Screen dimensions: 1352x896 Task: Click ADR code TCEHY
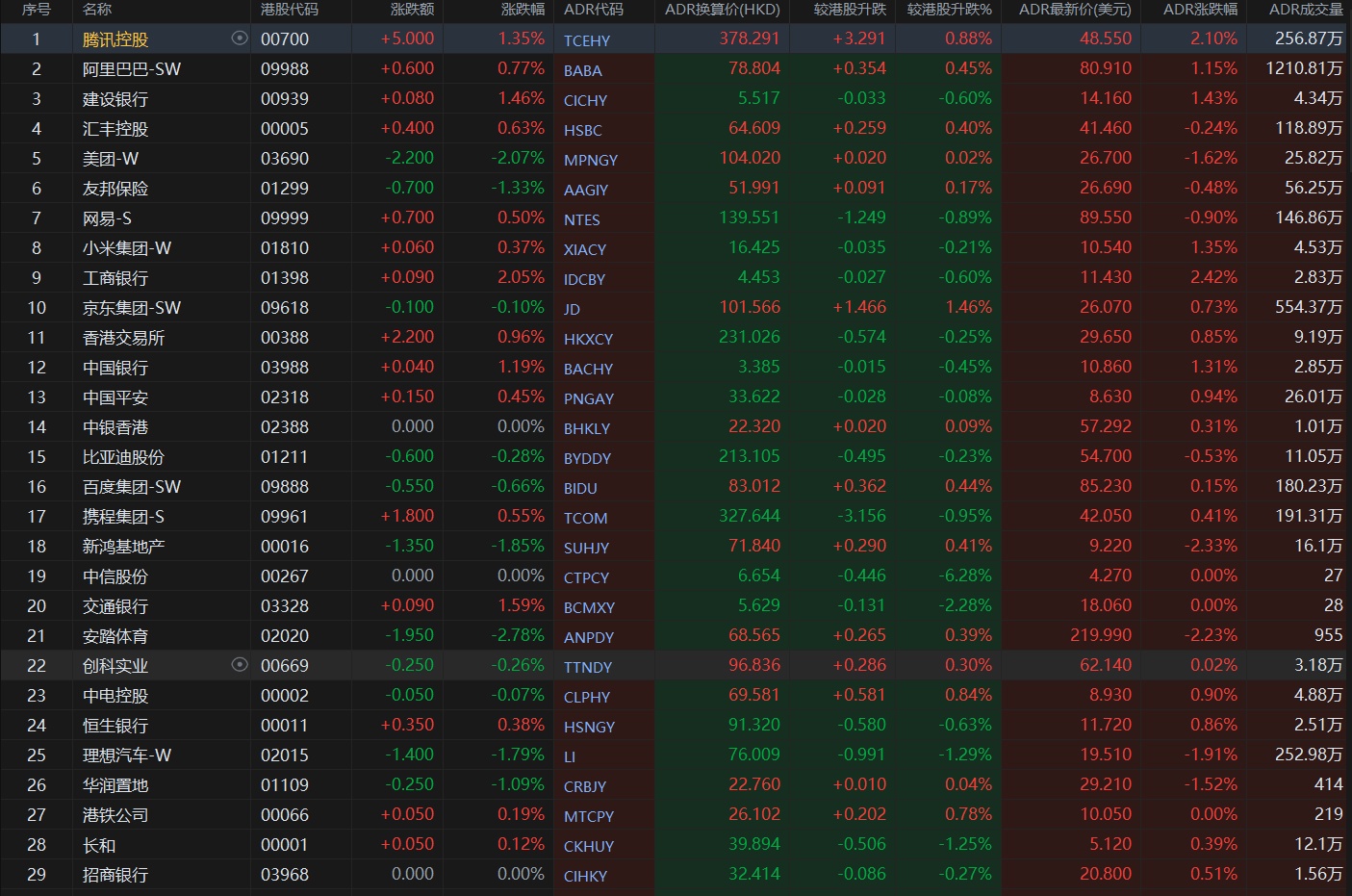pos(587,40)
